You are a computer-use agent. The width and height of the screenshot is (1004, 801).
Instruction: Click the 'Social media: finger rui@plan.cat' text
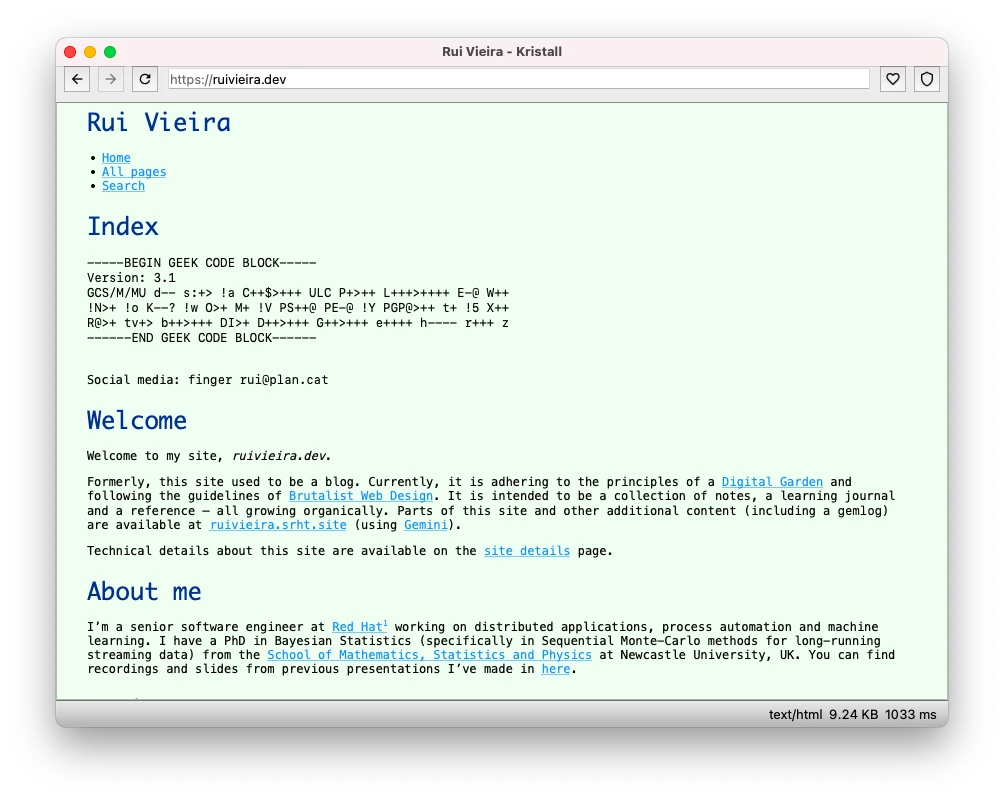coord(207,380)
